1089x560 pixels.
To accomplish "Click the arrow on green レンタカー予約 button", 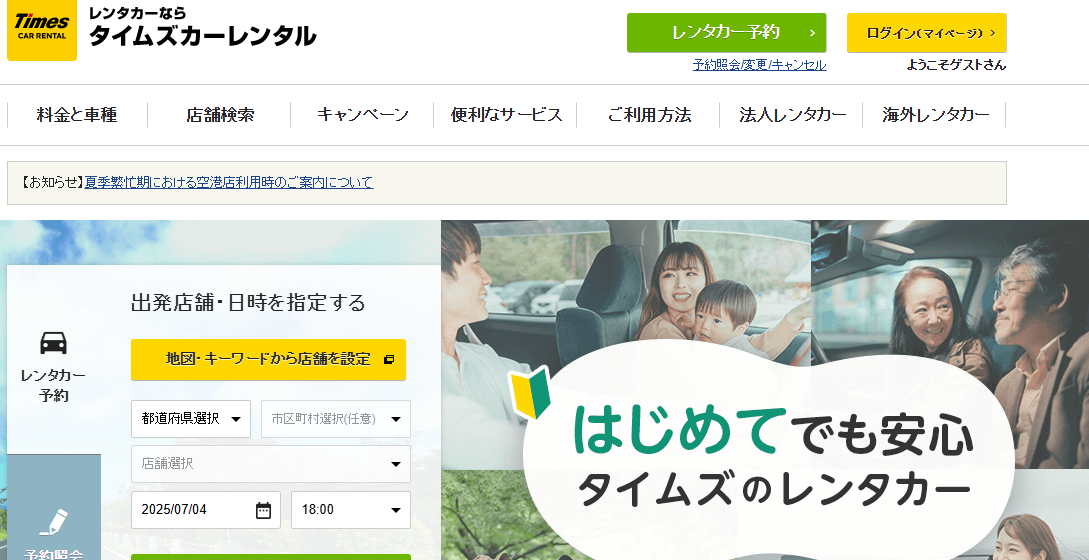I will point(811,33).
